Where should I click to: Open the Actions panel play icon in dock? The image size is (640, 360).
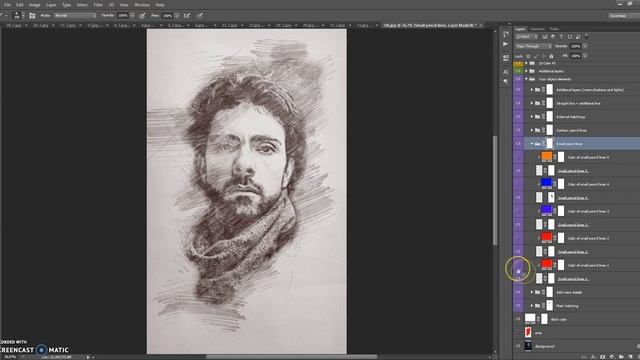tap(506, 44)
